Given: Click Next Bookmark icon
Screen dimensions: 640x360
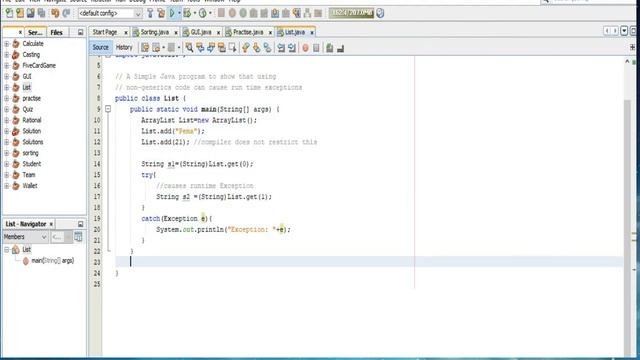Looking at the screenshot, I should click(256, 48).
